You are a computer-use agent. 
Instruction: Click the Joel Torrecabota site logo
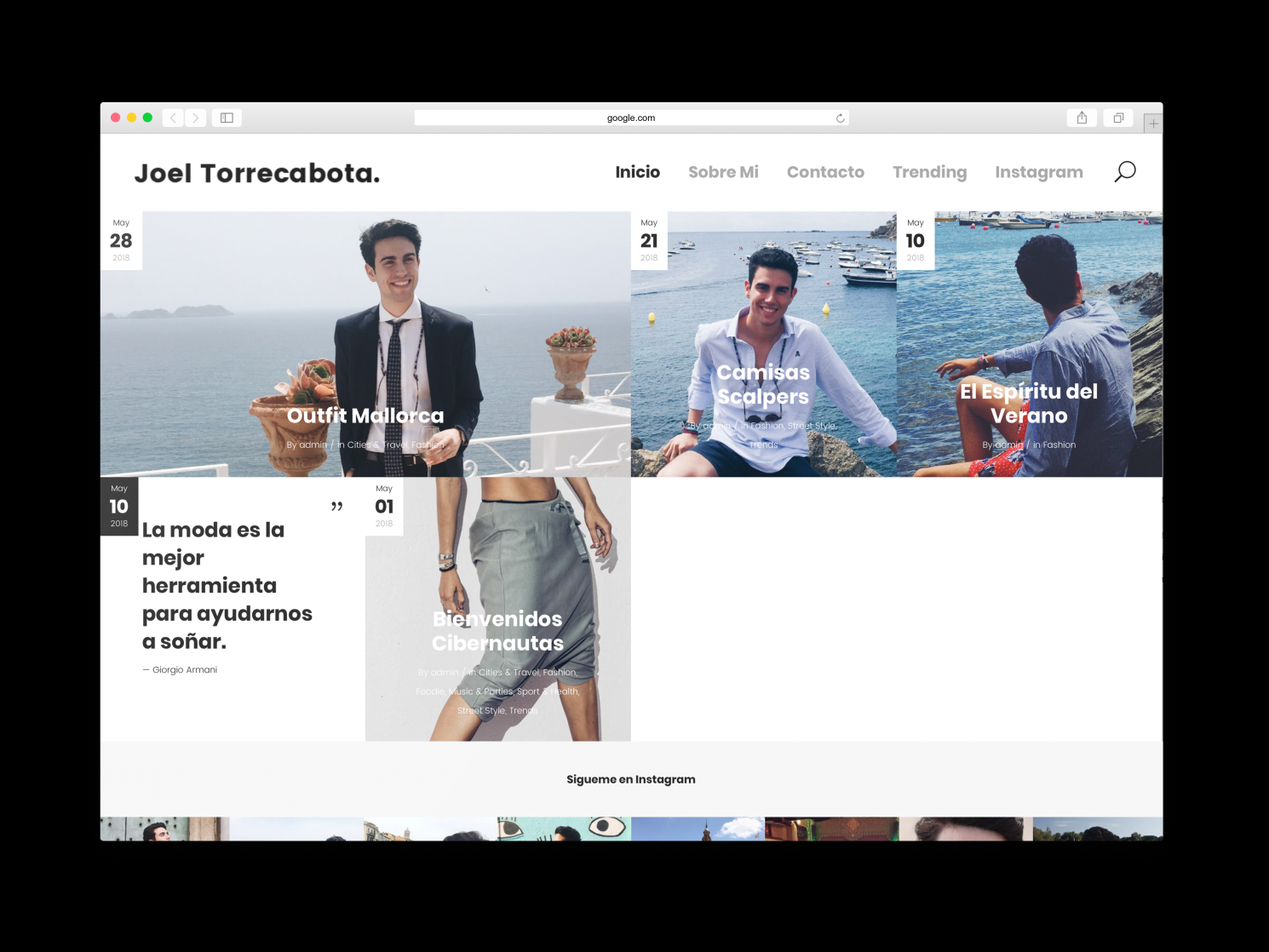[256, 174]
